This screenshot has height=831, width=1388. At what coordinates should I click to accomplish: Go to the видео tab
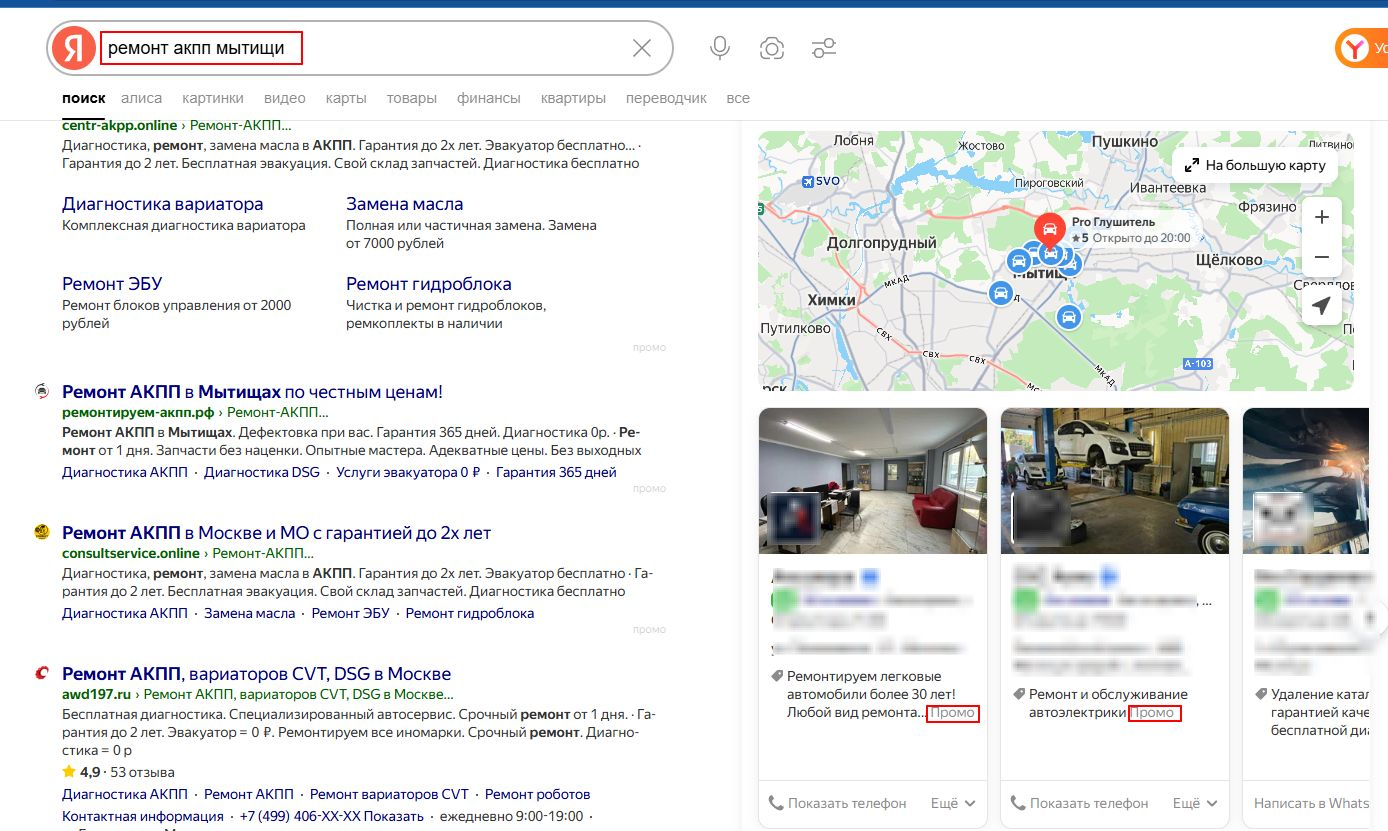click(285, 98)
